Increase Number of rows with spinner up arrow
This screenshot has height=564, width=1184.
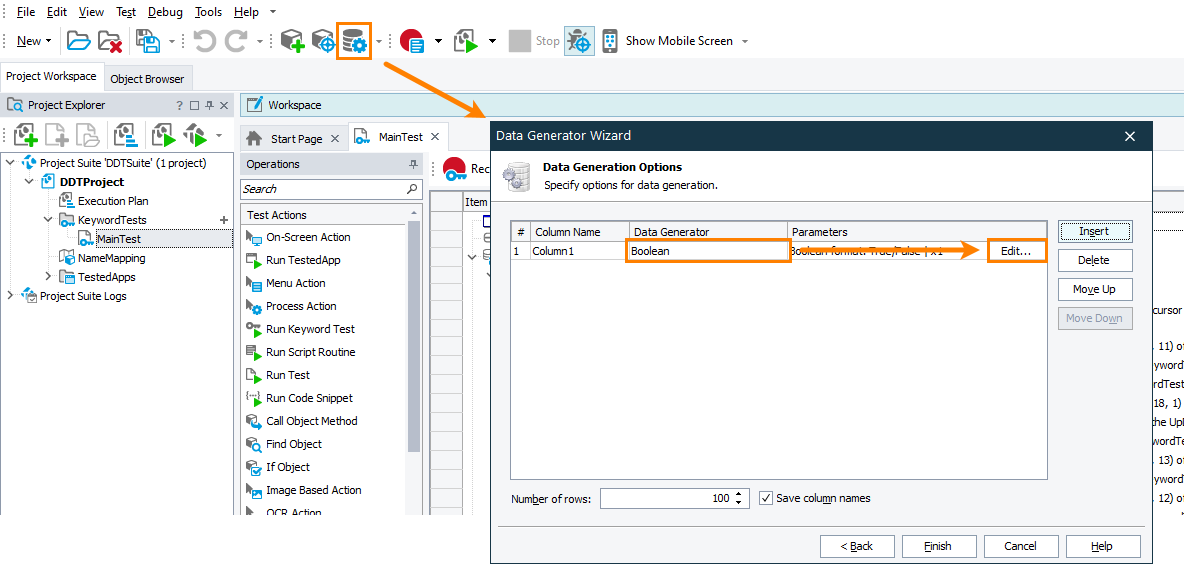[x=739, y=494]
